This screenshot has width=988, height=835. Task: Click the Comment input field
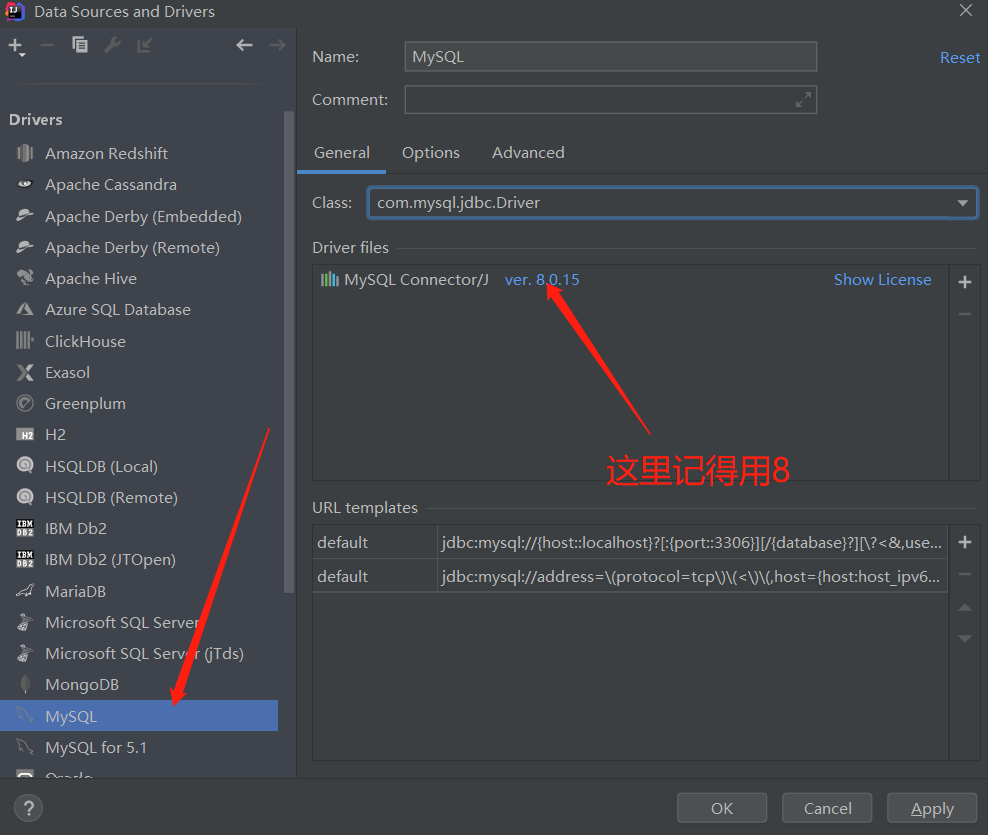611,100
